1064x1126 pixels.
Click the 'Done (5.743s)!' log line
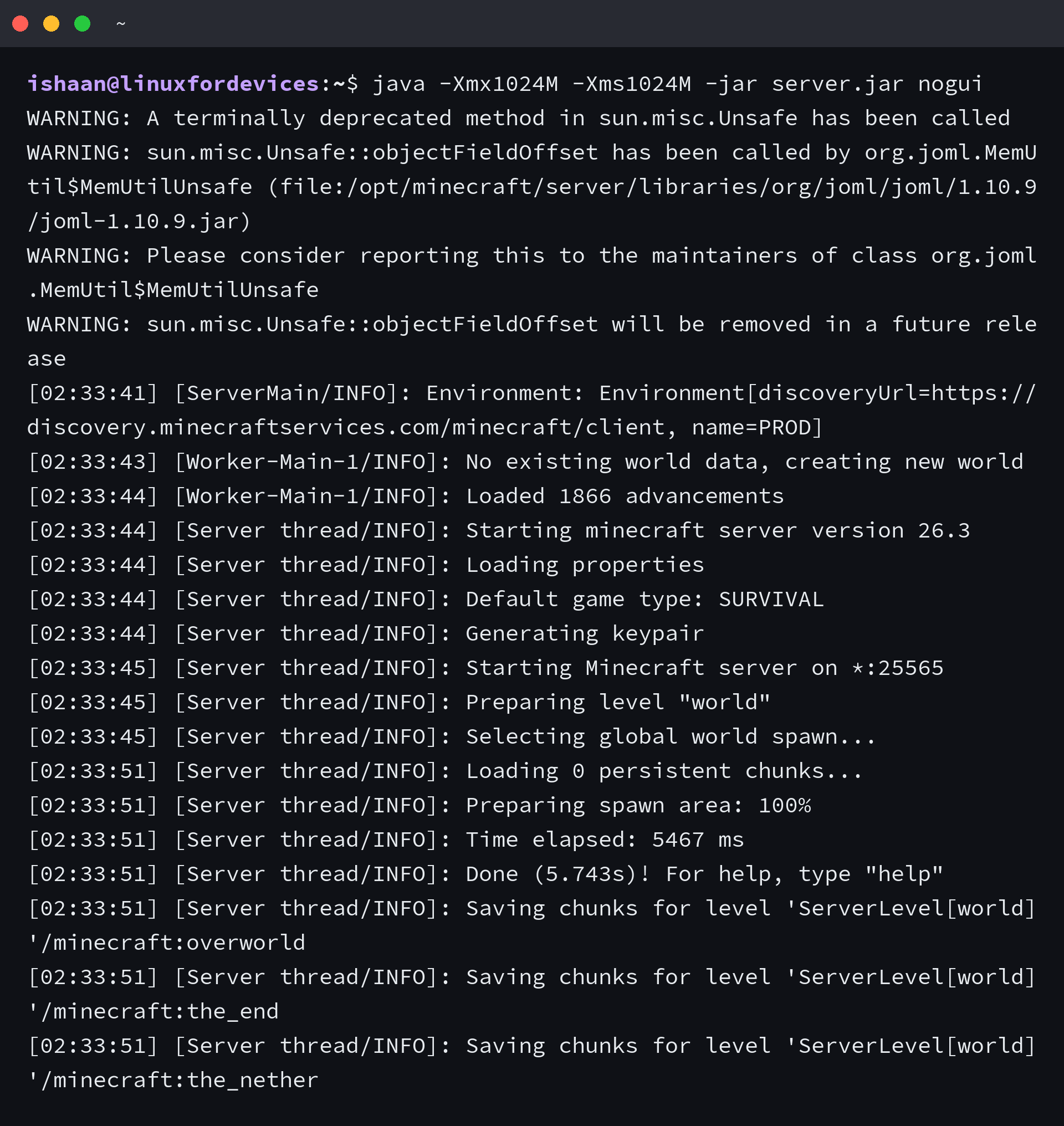click(485, 874)
